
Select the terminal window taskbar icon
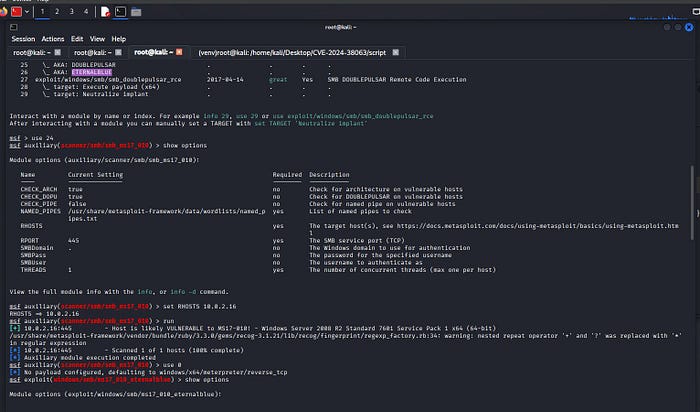(x=121, y=12)
